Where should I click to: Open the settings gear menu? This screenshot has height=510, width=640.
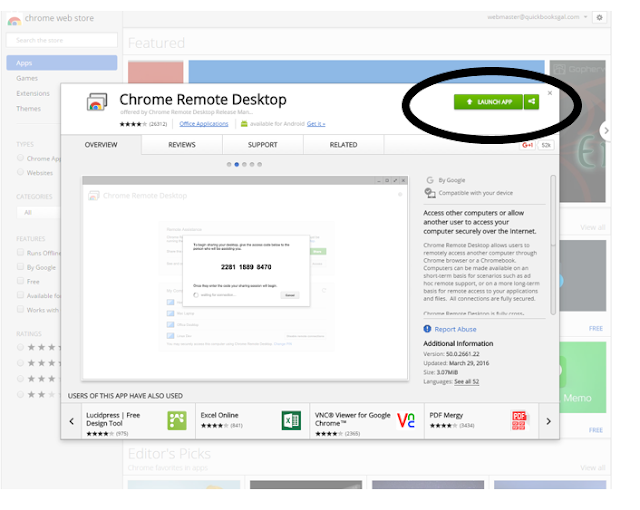coord(600,18)
